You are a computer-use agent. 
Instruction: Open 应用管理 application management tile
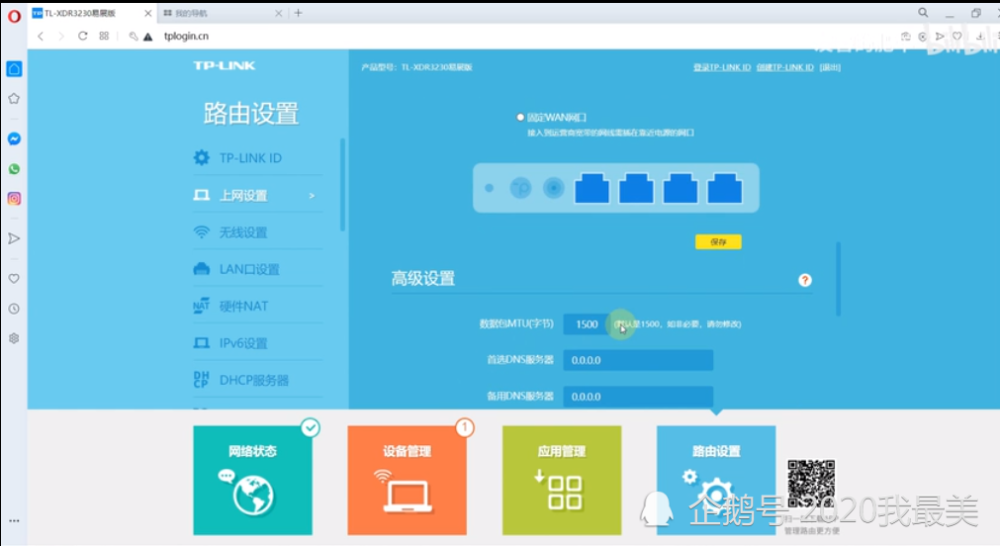tap(561, 479)
